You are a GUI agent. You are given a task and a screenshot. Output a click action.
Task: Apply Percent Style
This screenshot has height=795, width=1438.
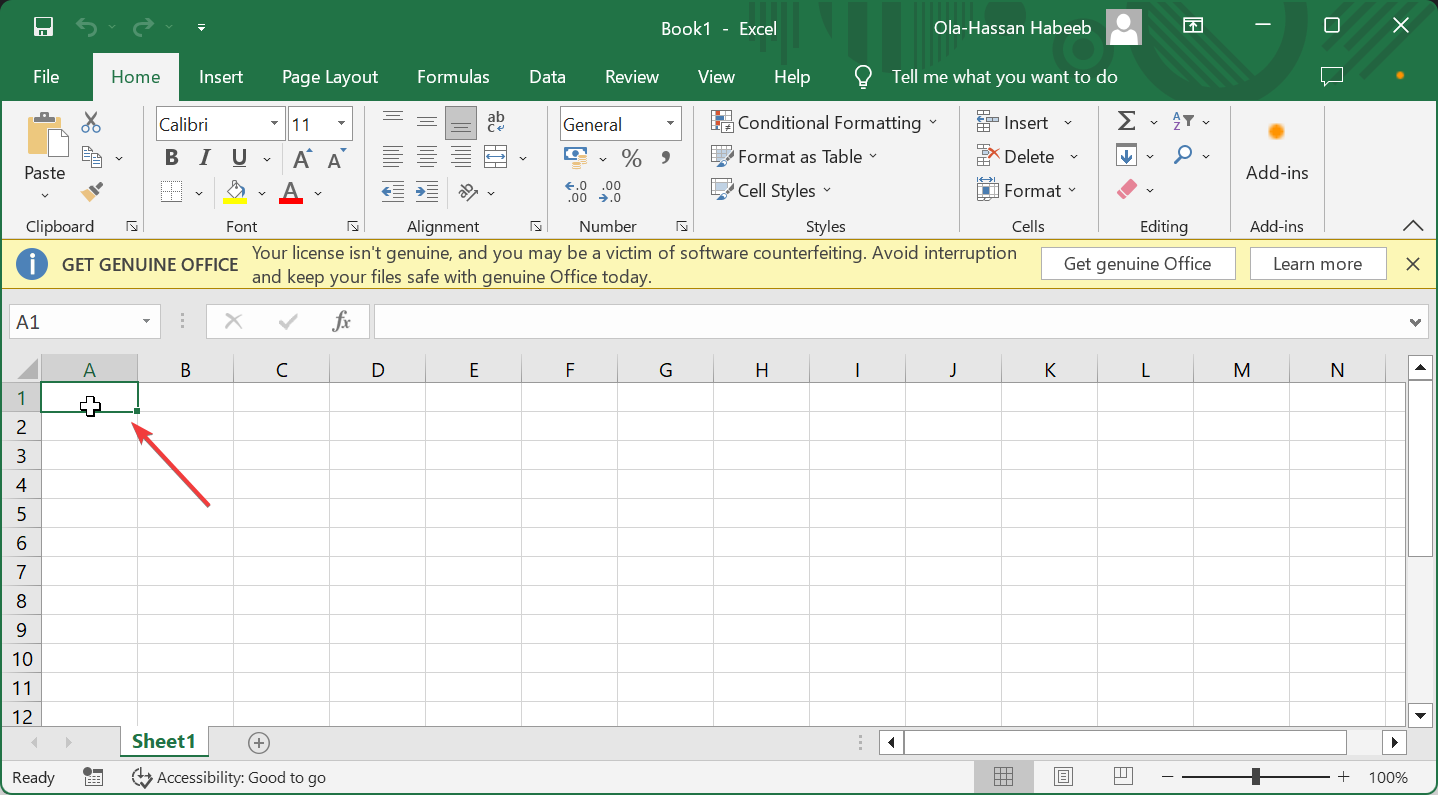(631, 158)
